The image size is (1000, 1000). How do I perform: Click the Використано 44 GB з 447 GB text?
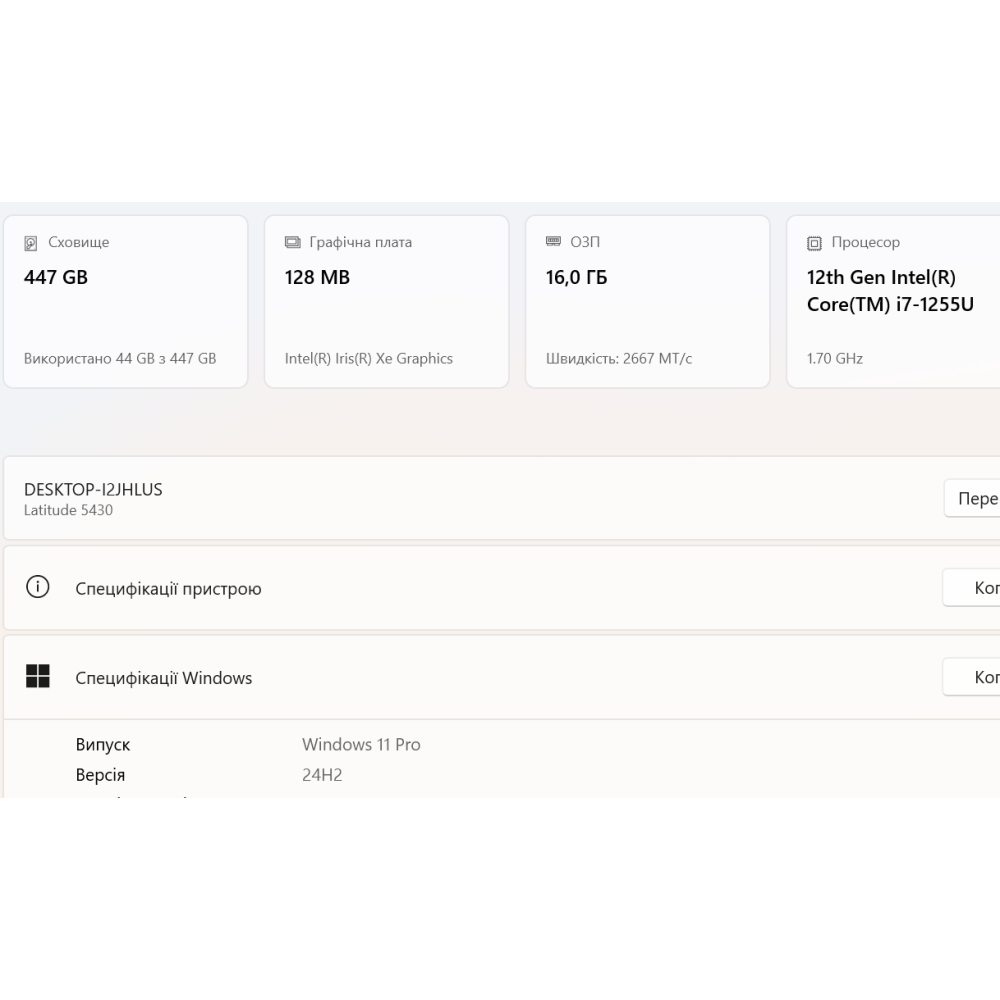(120, 358)
